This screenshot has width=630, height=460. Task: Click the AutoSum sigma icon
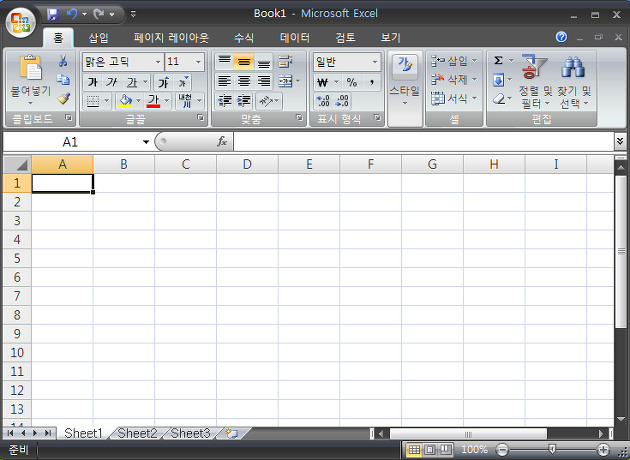(498, 61)
